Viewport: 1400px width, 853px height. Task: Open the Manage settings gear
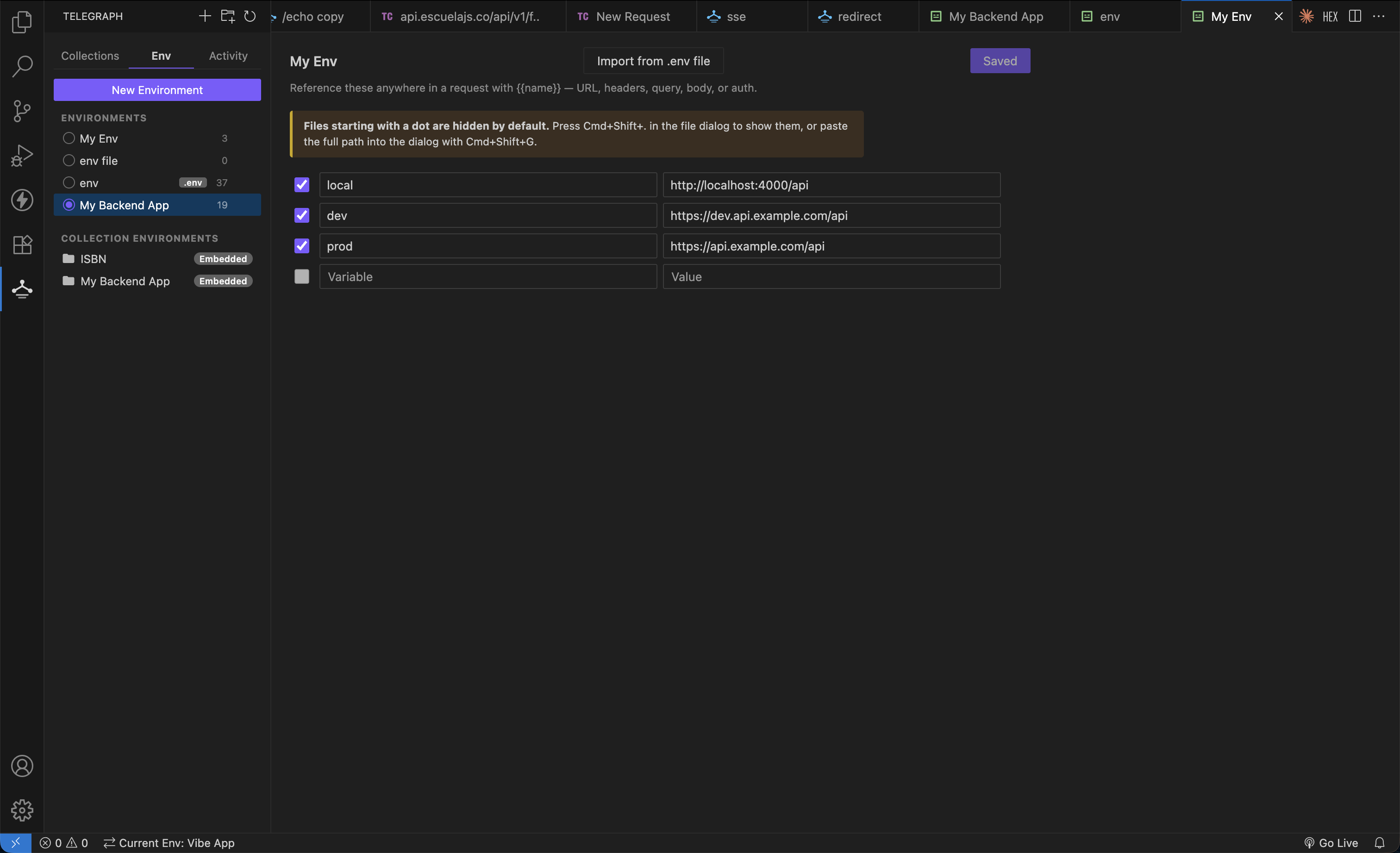pos(22,810)
